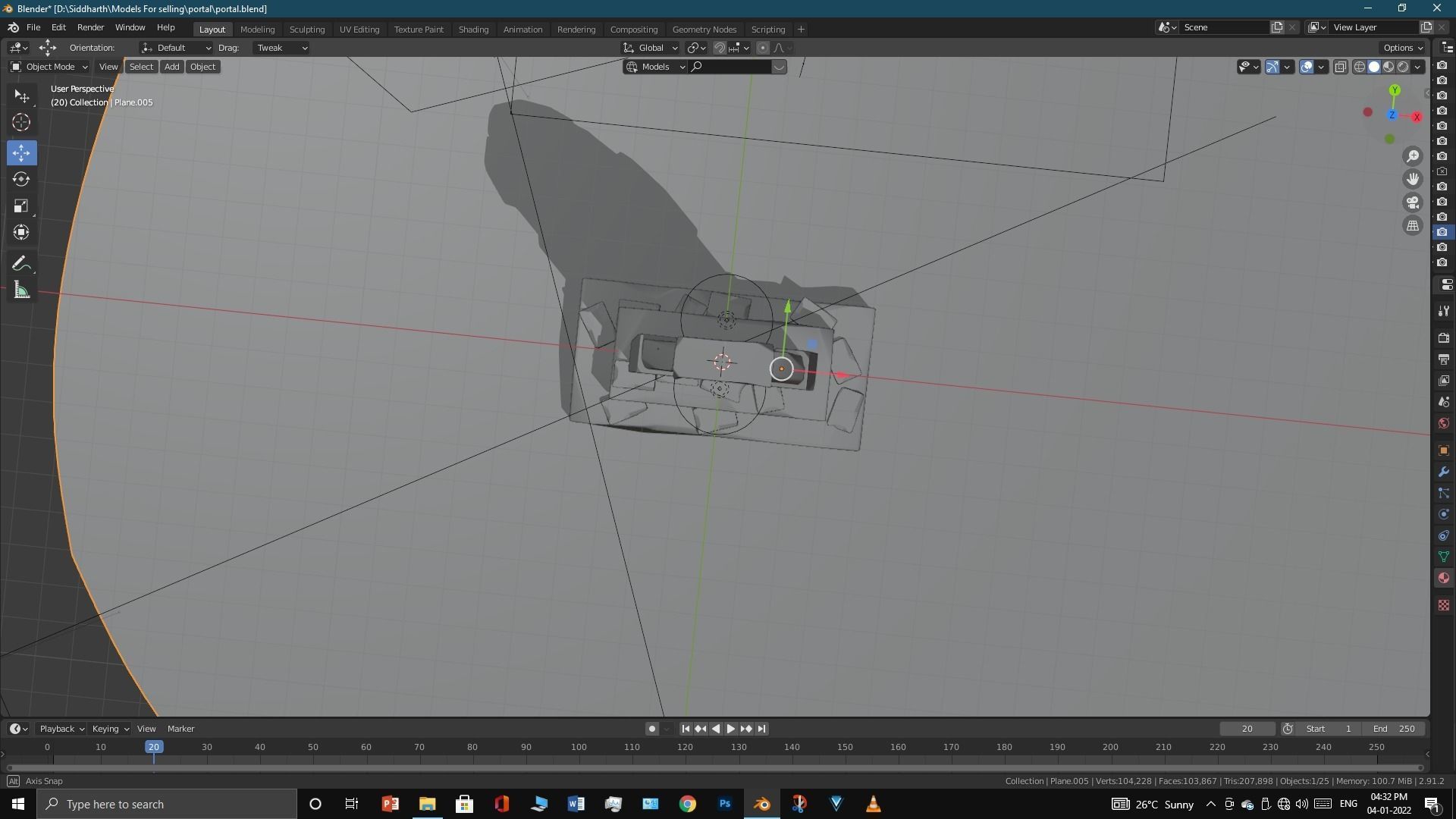Select the combined Transform tool
Screen dimensions: 1456x819
point(21,232)
